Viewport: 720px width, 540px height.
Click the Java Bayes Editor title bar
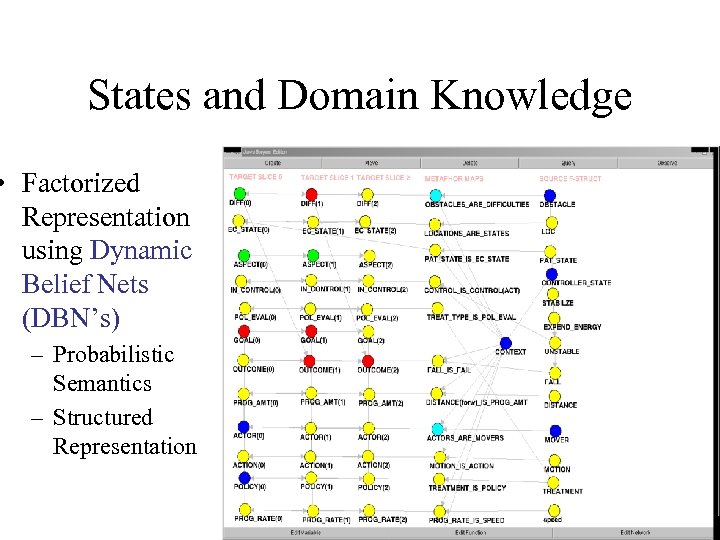[x=468, y=152]
